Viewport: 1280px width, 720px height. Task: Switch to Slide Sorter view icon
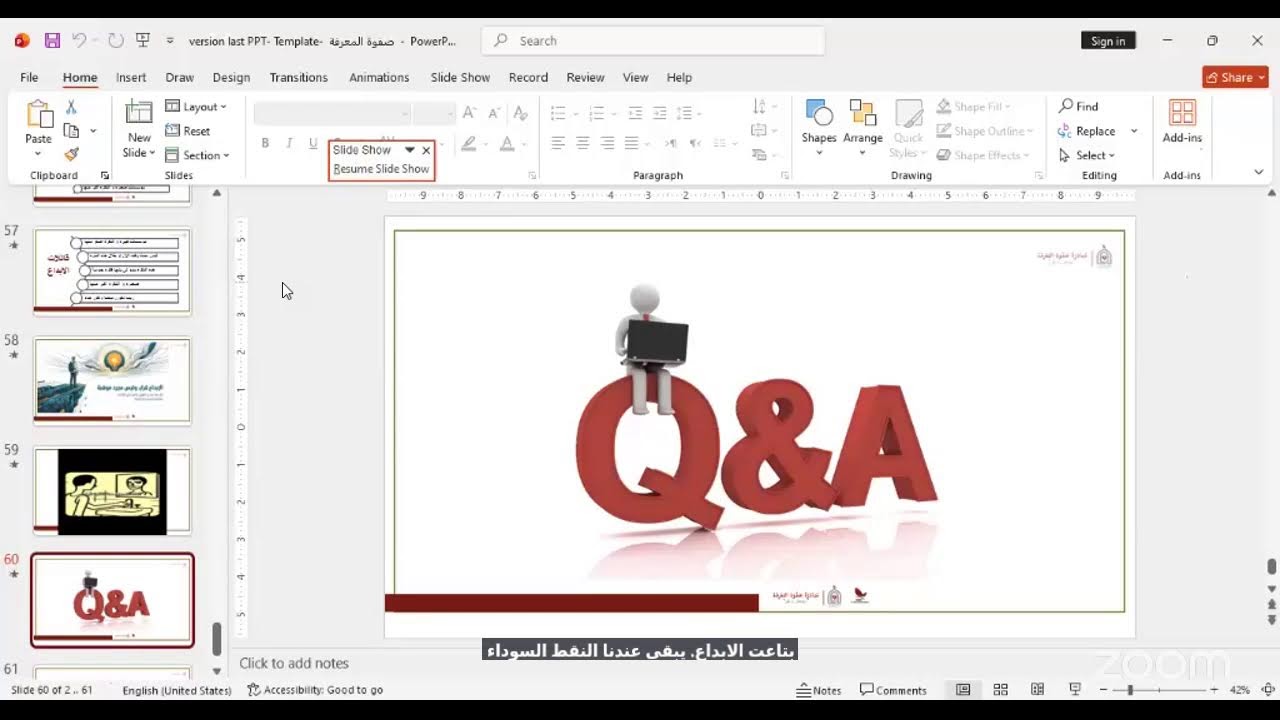1000,690
